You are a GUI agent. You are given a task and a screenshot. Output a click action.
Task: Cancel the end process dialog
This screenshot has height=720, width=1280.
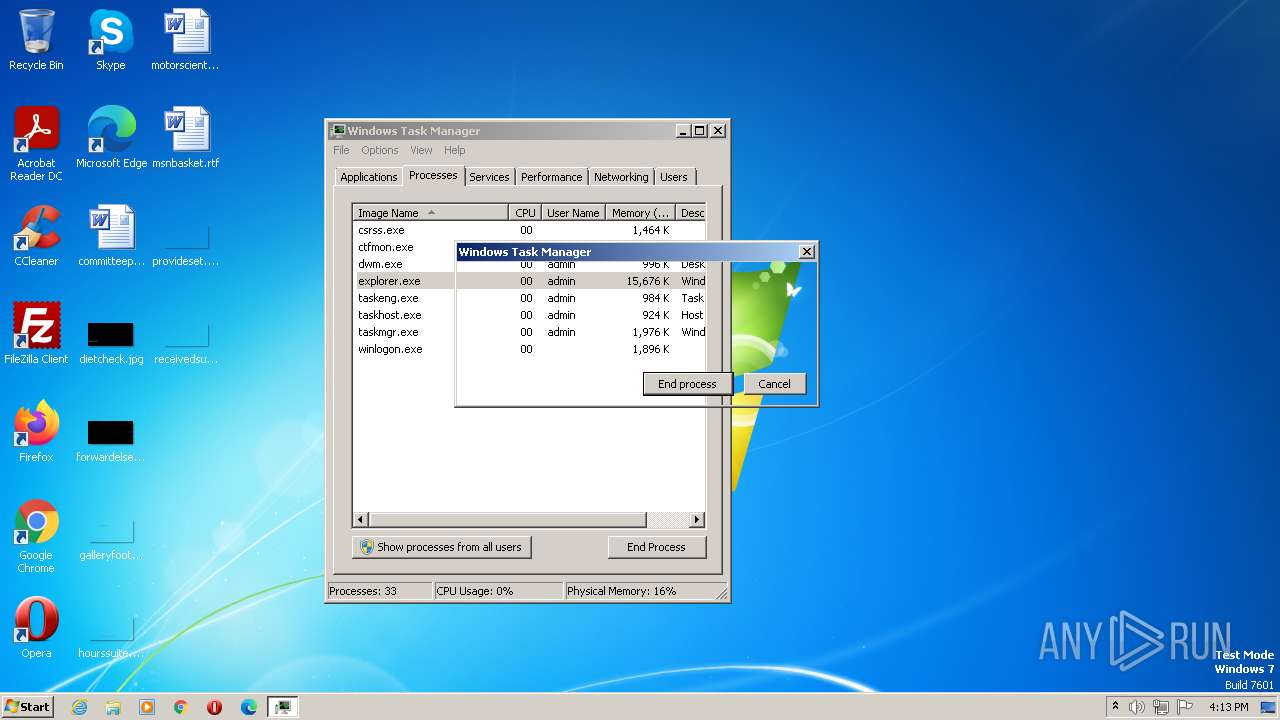coord(774,384)
